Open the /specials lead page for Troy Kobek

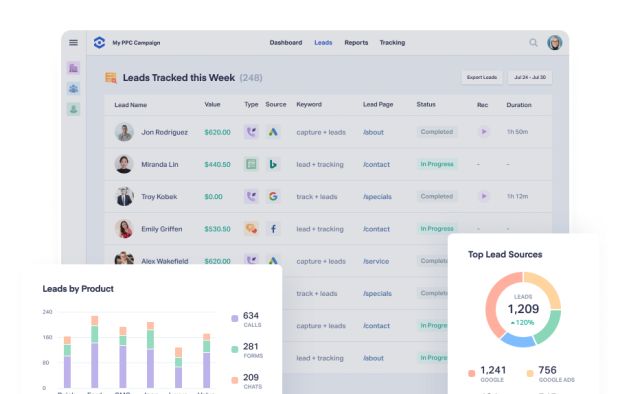click(377, 197)
